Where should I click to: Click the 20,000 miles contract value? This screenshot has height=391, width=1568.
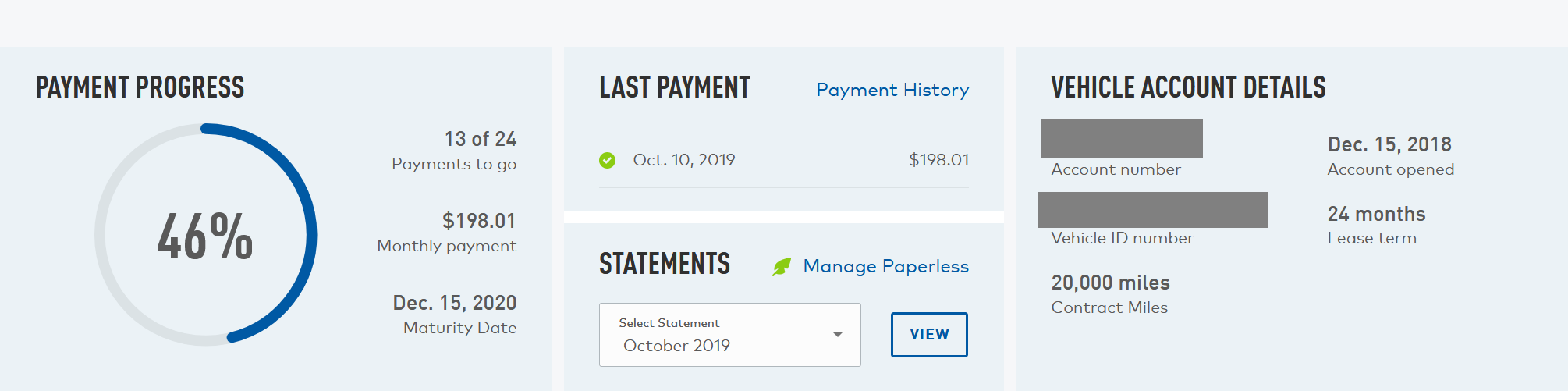[1110, 283]
